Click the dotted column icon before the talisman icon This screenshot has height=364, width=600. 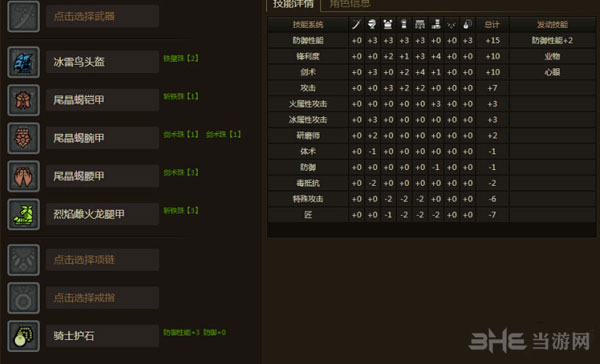(452, 25)
